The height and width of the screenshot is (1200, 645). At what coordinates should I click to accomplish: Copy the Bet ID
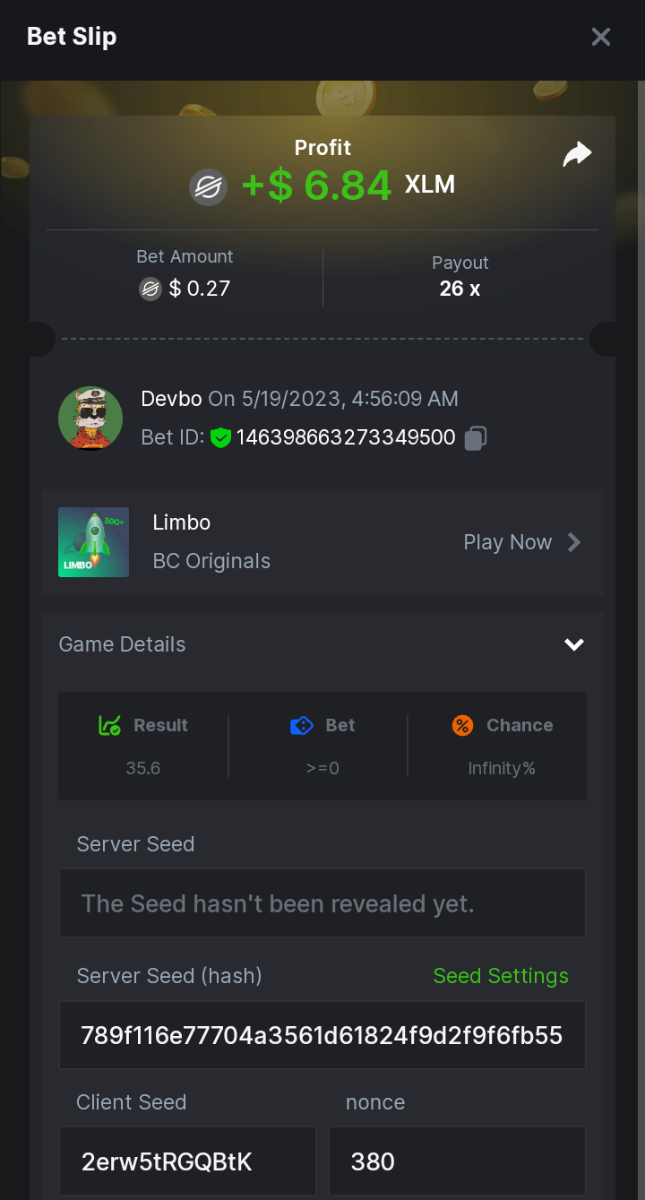(476, 438)
